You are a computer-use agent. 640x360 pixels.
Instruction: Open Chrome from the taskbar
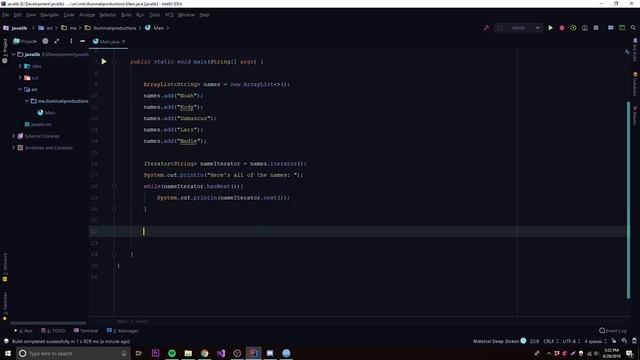tap(204, 353)
